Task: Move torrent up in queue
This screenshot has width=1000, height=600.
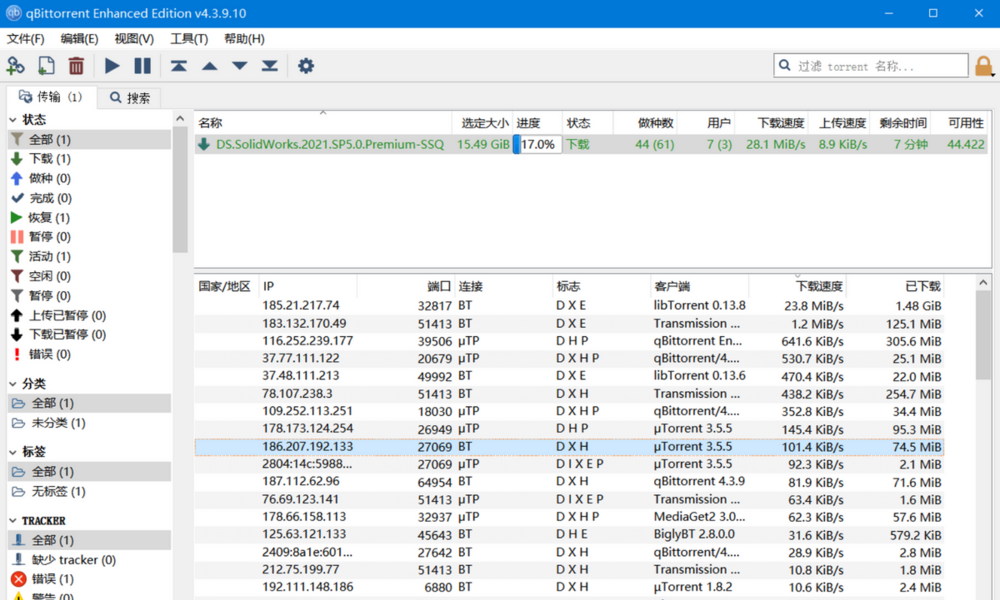Action: [x=209, y=65]
